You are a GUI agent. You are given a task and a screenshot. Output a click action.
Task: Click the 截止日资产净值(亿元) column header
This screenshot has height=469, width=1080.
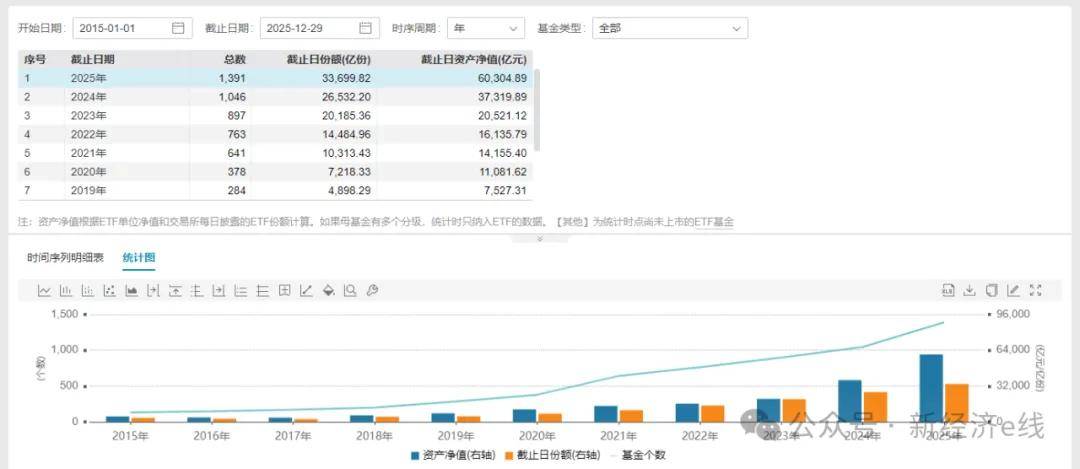[x=473, y=60]
